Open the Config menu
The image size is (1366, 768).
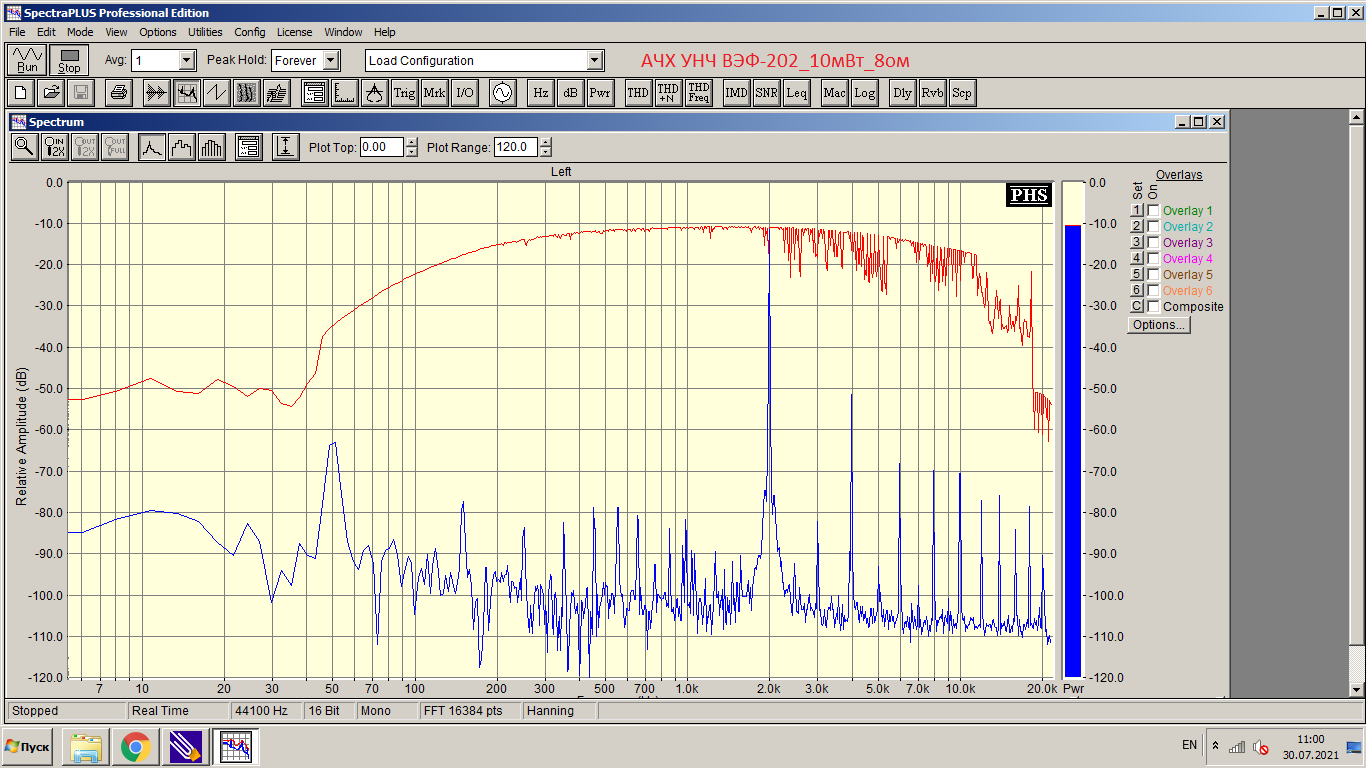click(250, 32)
